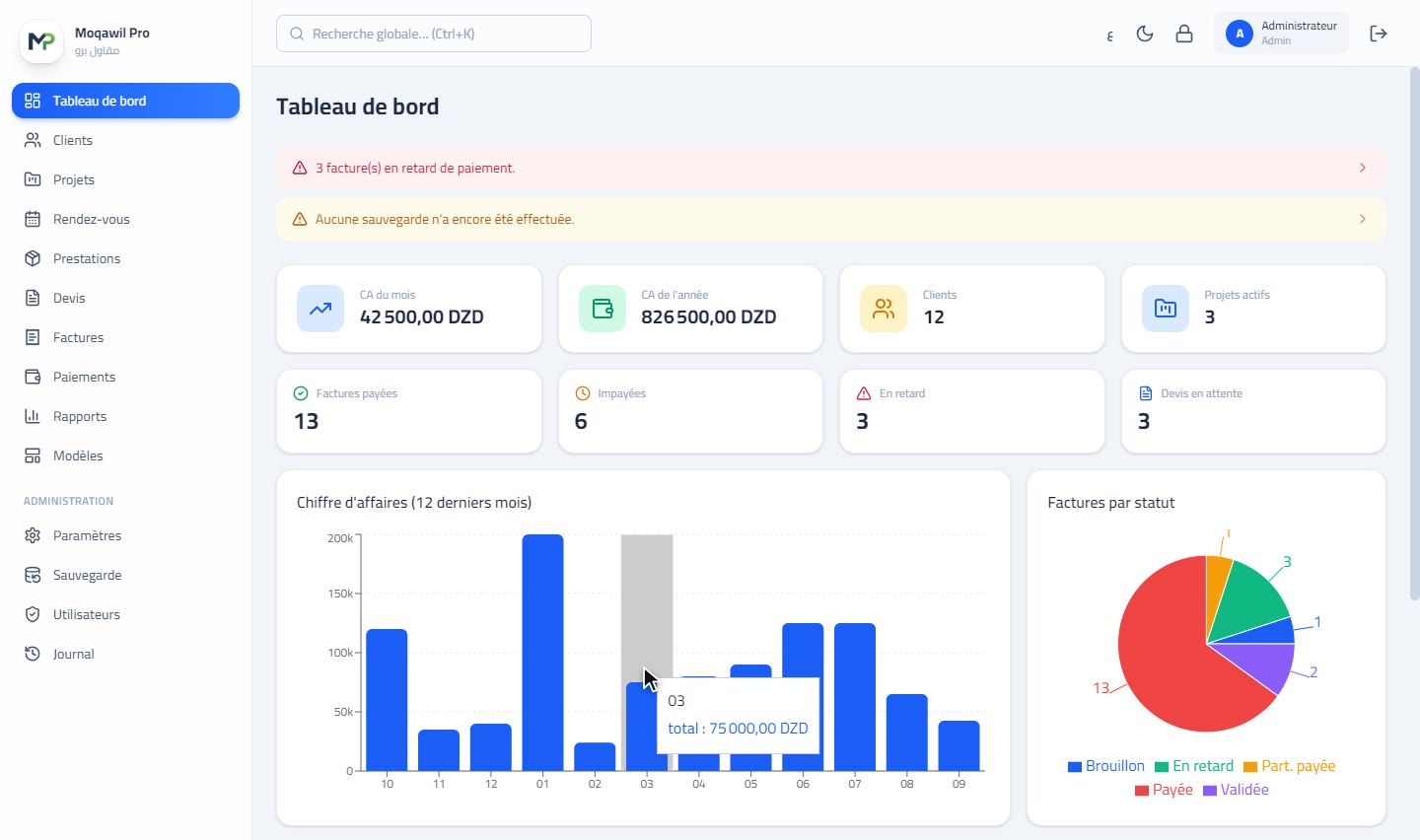Image resolution: width=1420 pixels, height=840 pixels.
Task: Click the Factures sidebar icon
Action: (x=33, y=337)
